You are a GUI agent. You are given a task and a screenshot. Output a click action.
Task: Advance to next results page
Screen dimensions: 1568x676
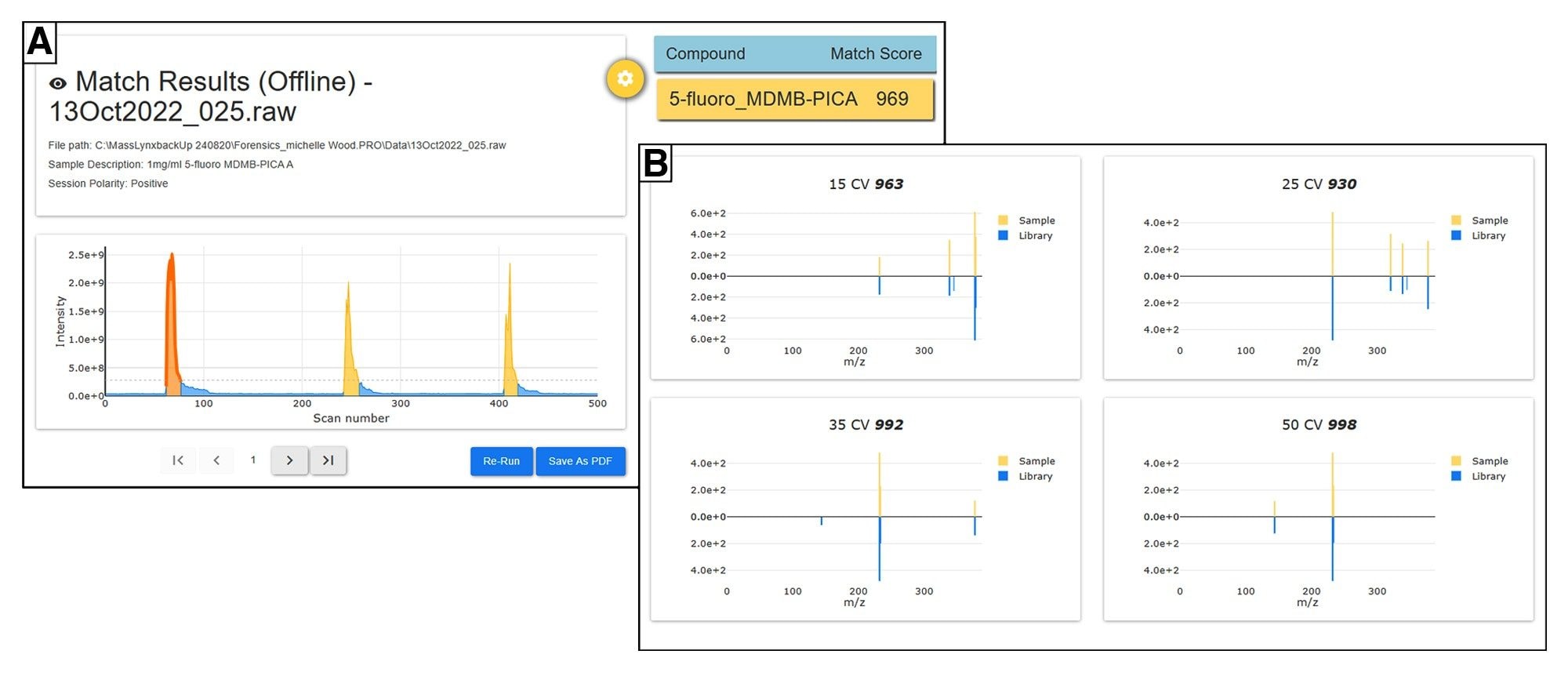coord(289,460)
